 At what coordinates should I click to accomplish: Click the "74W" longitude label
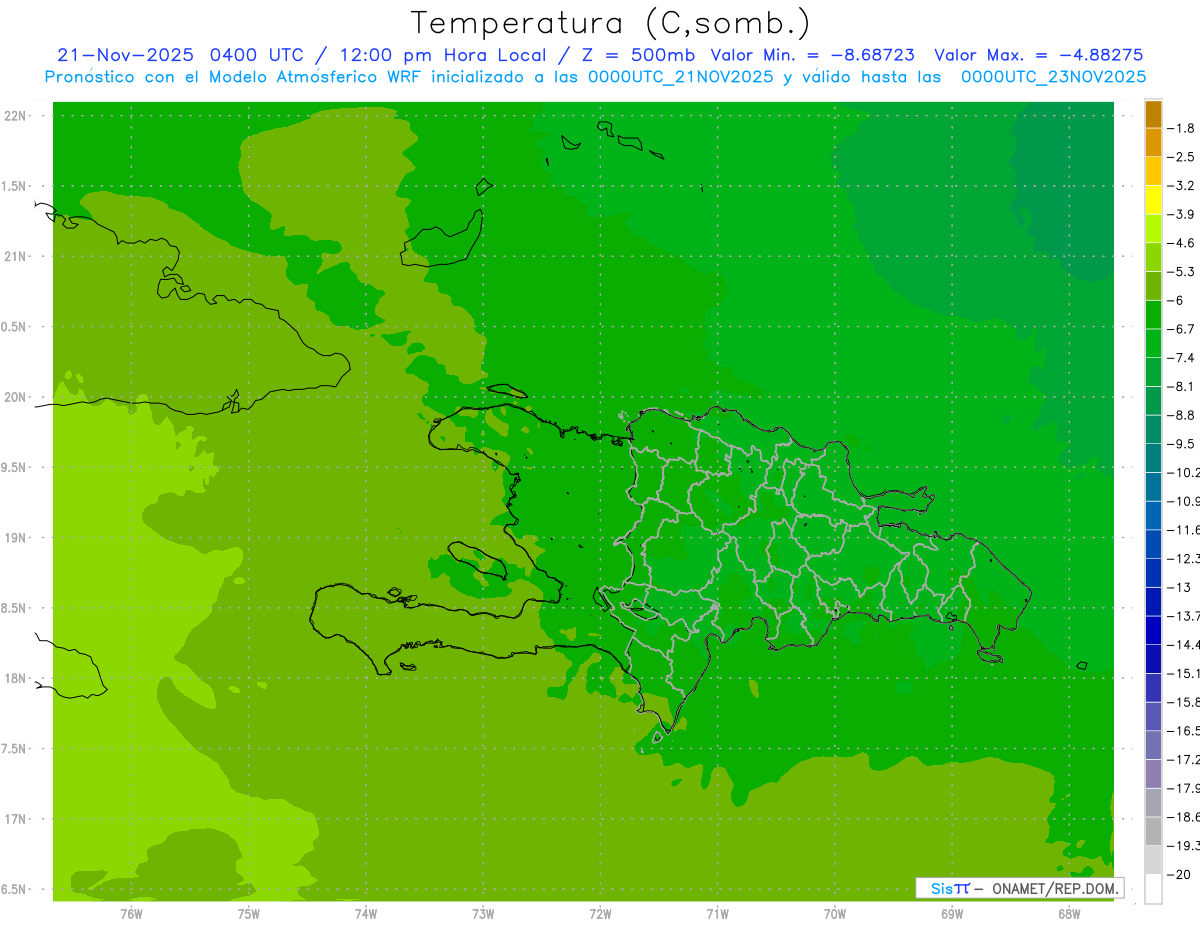(x=366, y=914)
